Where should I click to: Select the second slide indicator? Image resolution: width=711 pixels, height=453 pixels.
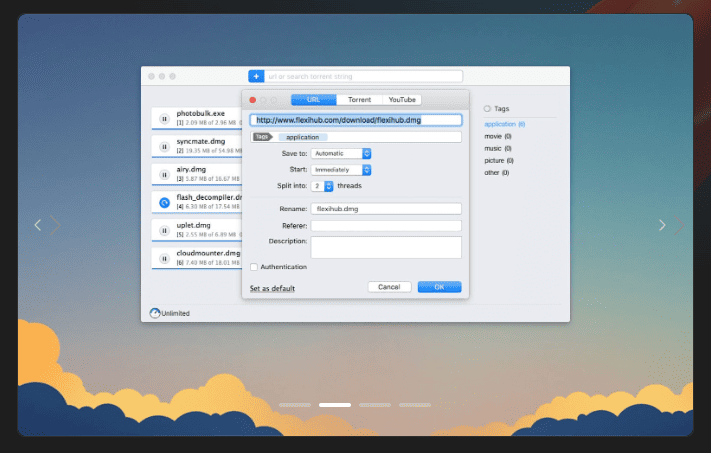[x=335, y=405]
